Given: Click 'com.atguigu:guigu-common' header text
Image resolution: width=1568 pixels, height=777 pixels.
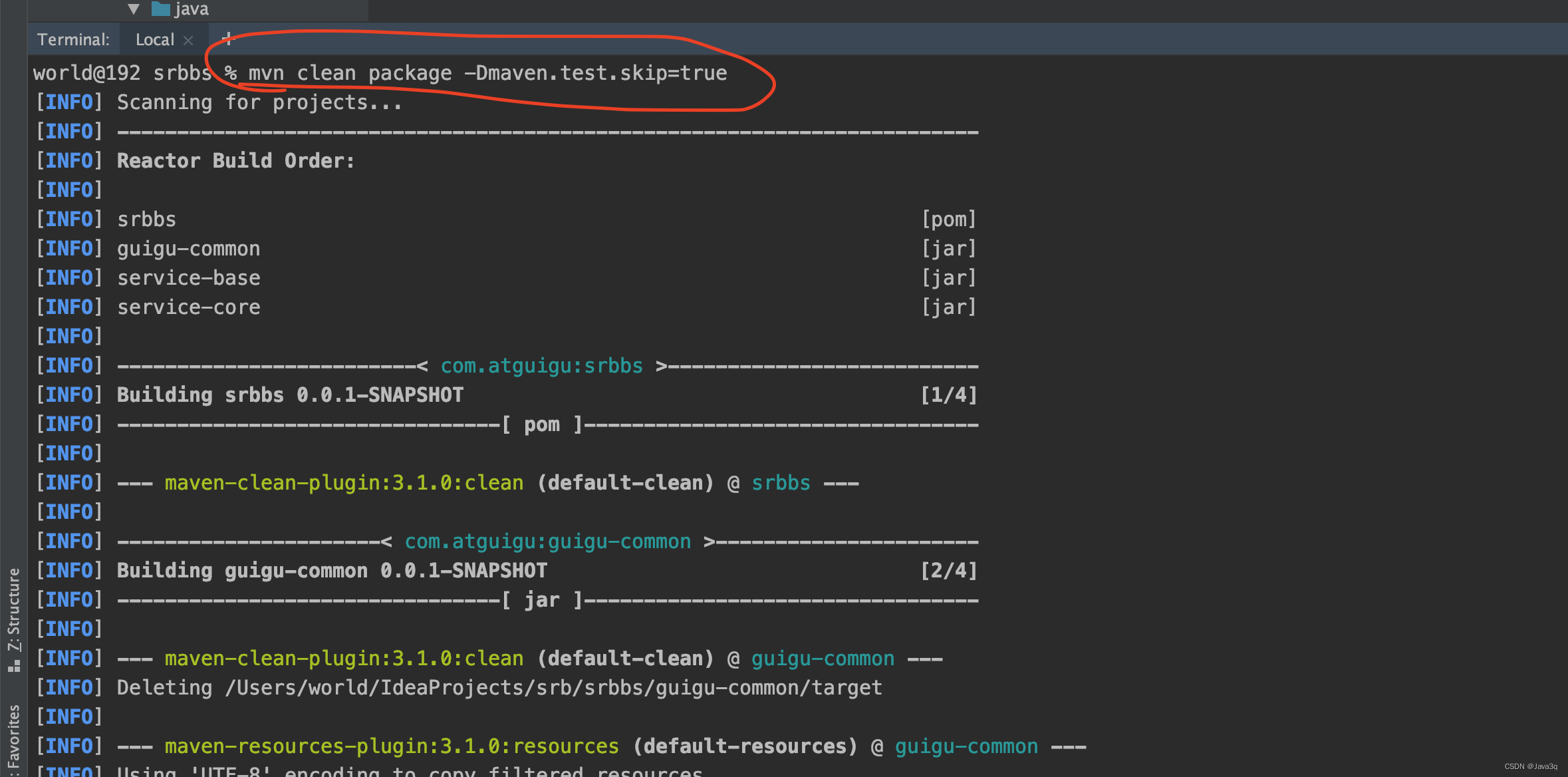Looking at the screenshot, I should tap(547, 542).
